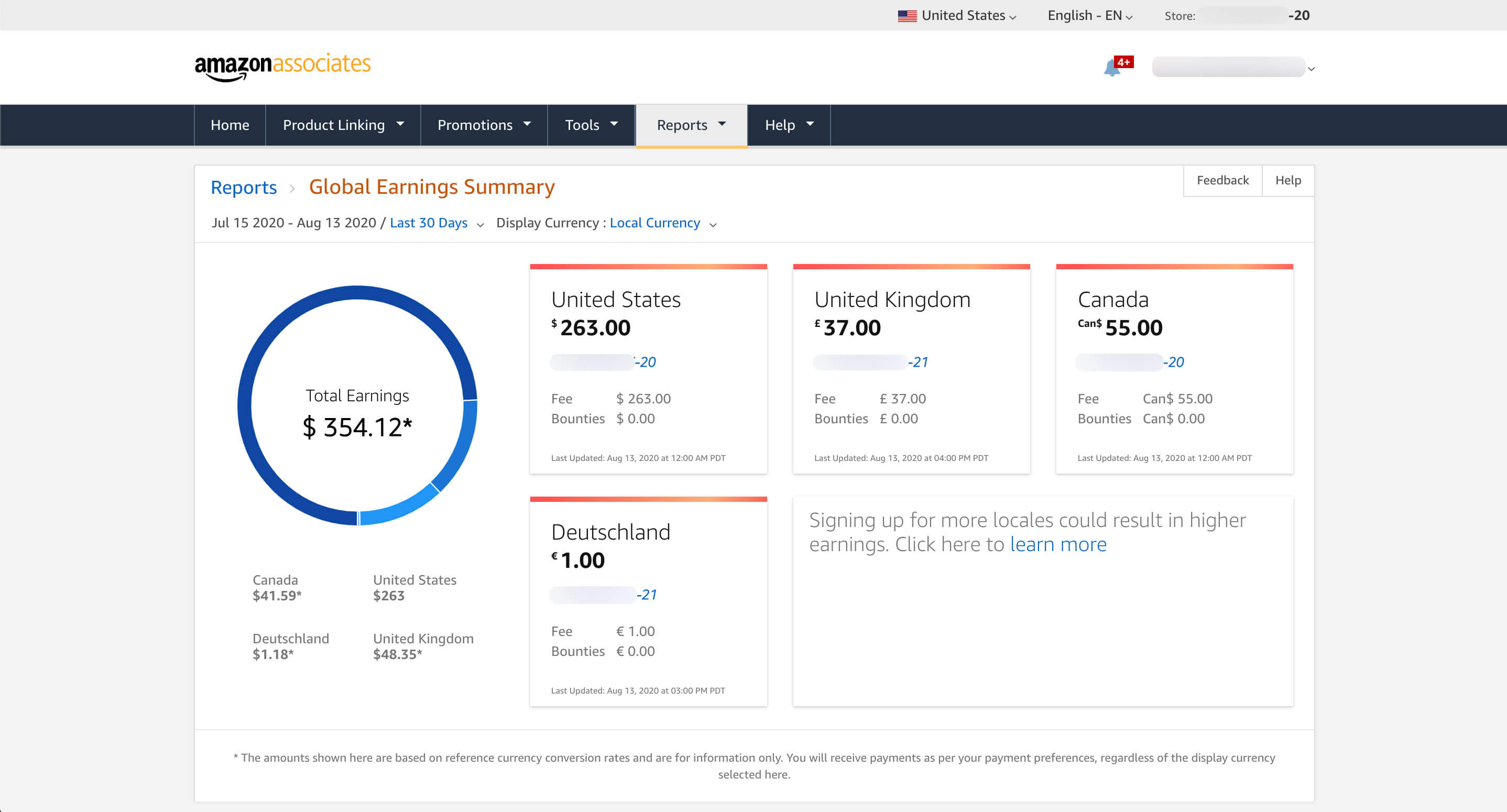Click the Reports breadcrumb link
The height and width of the screenshot is (812, 1507).
(x=243, y=187)
